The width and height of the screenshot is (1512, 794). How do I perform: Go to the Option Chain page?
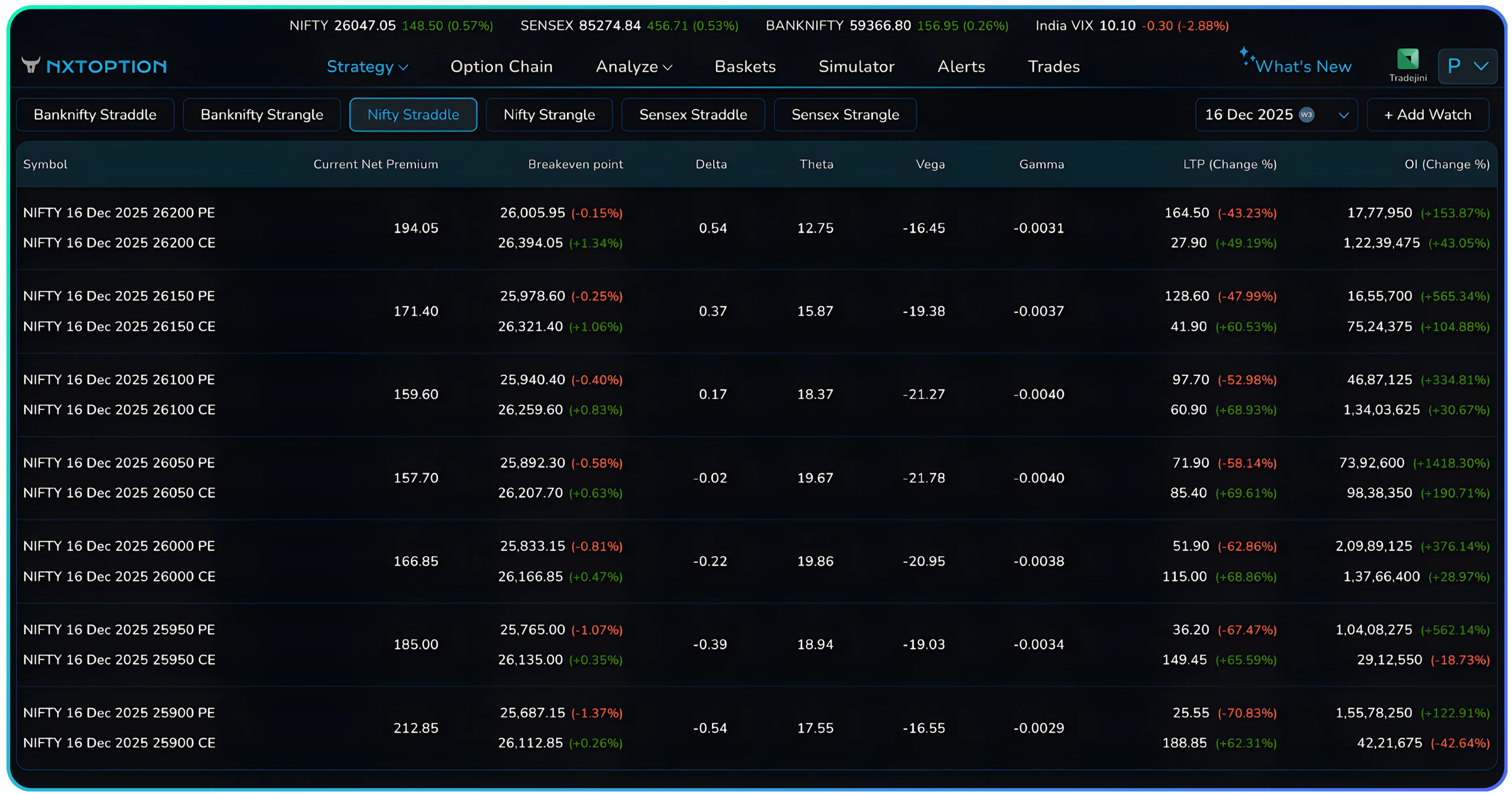click(x=501, y=66)
